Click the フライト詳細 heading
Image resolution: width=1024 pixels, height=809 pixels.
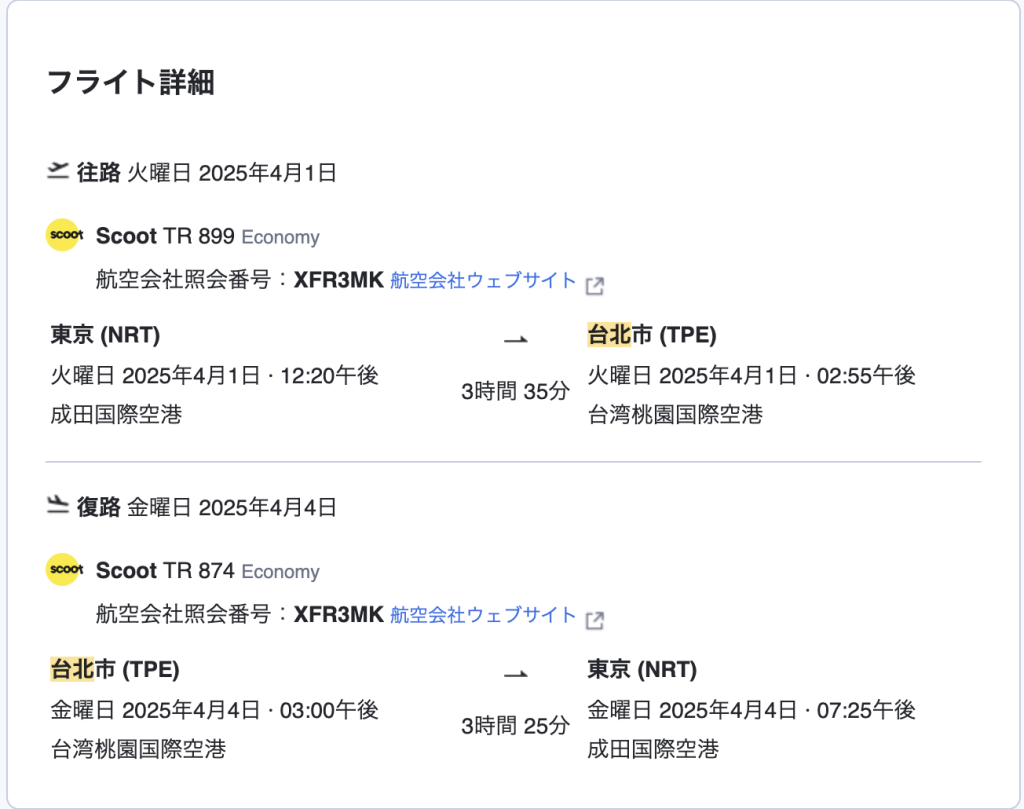[x=131, y=83]
